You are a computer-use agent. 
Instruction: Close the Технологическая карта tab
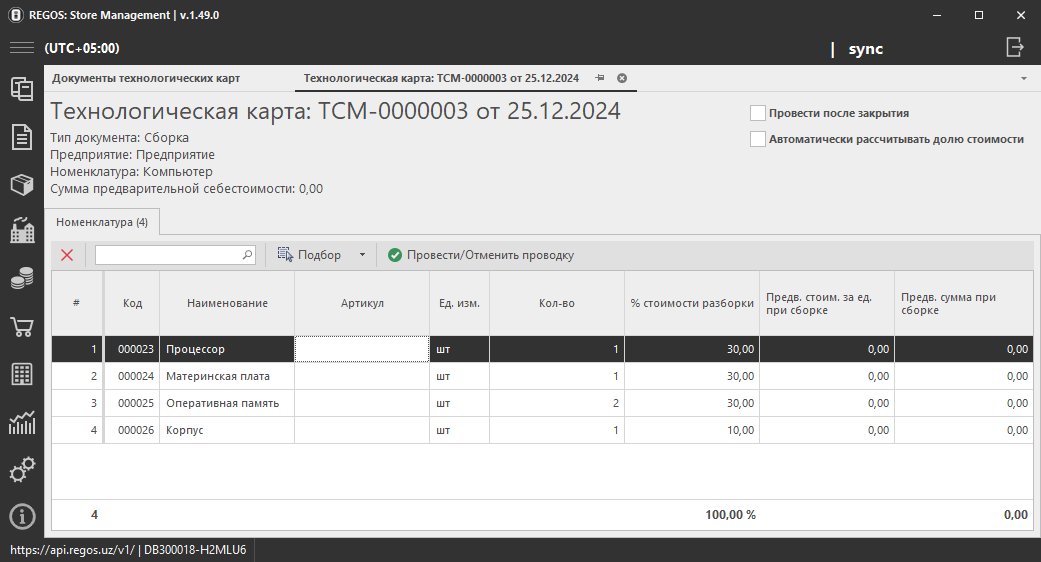pyautogui.click(x=621, y=78)
